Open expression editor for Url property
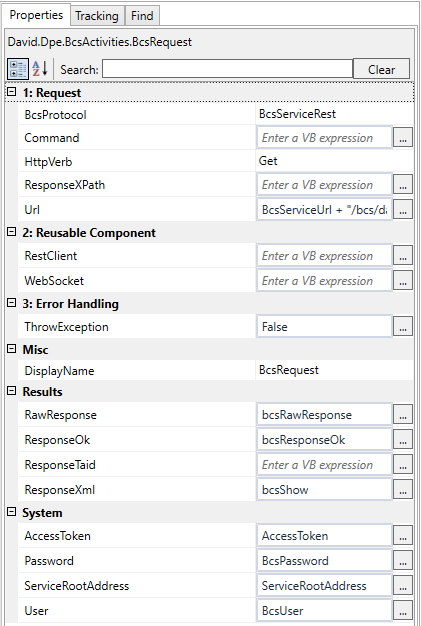This screenshot has width=421, height=626. click(x=403, y=210)
